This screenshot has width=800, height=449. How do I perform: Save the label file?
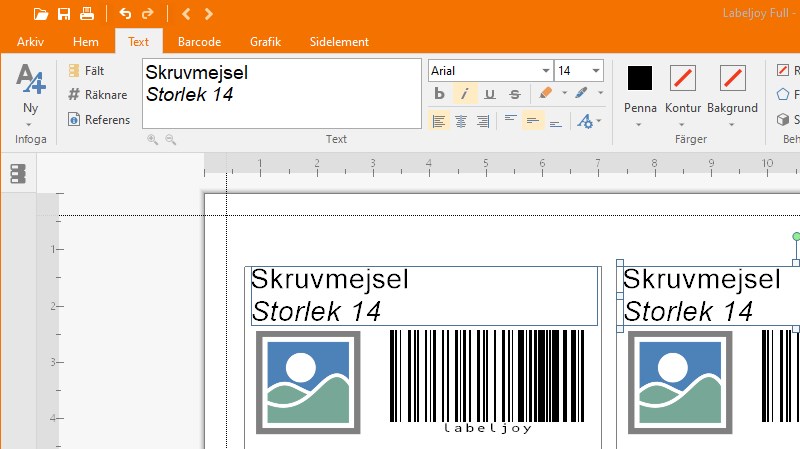coord(64,14)
